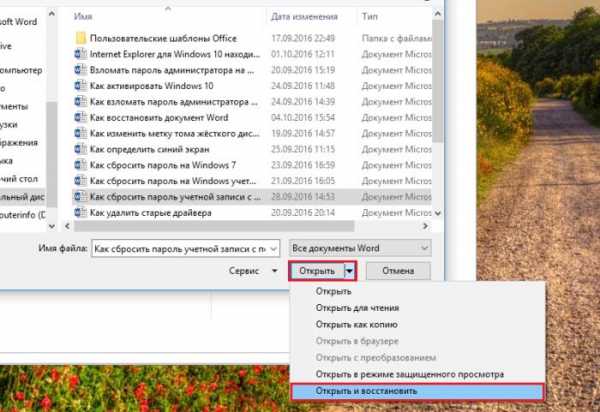
Task: Open the Все документы Word file type dropdown
Action: [x=360, y=248]
